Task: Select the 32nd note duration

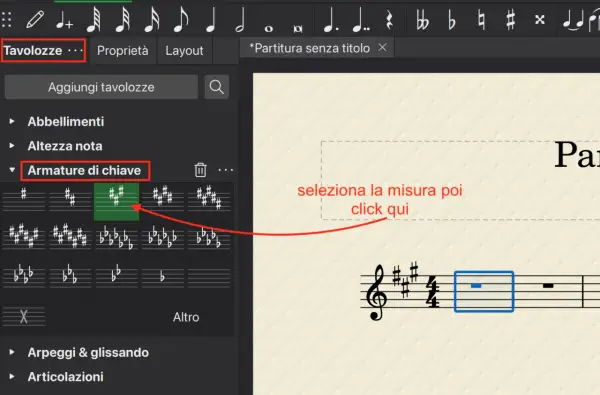Action: pyautogui.click(x=123, y=20)
